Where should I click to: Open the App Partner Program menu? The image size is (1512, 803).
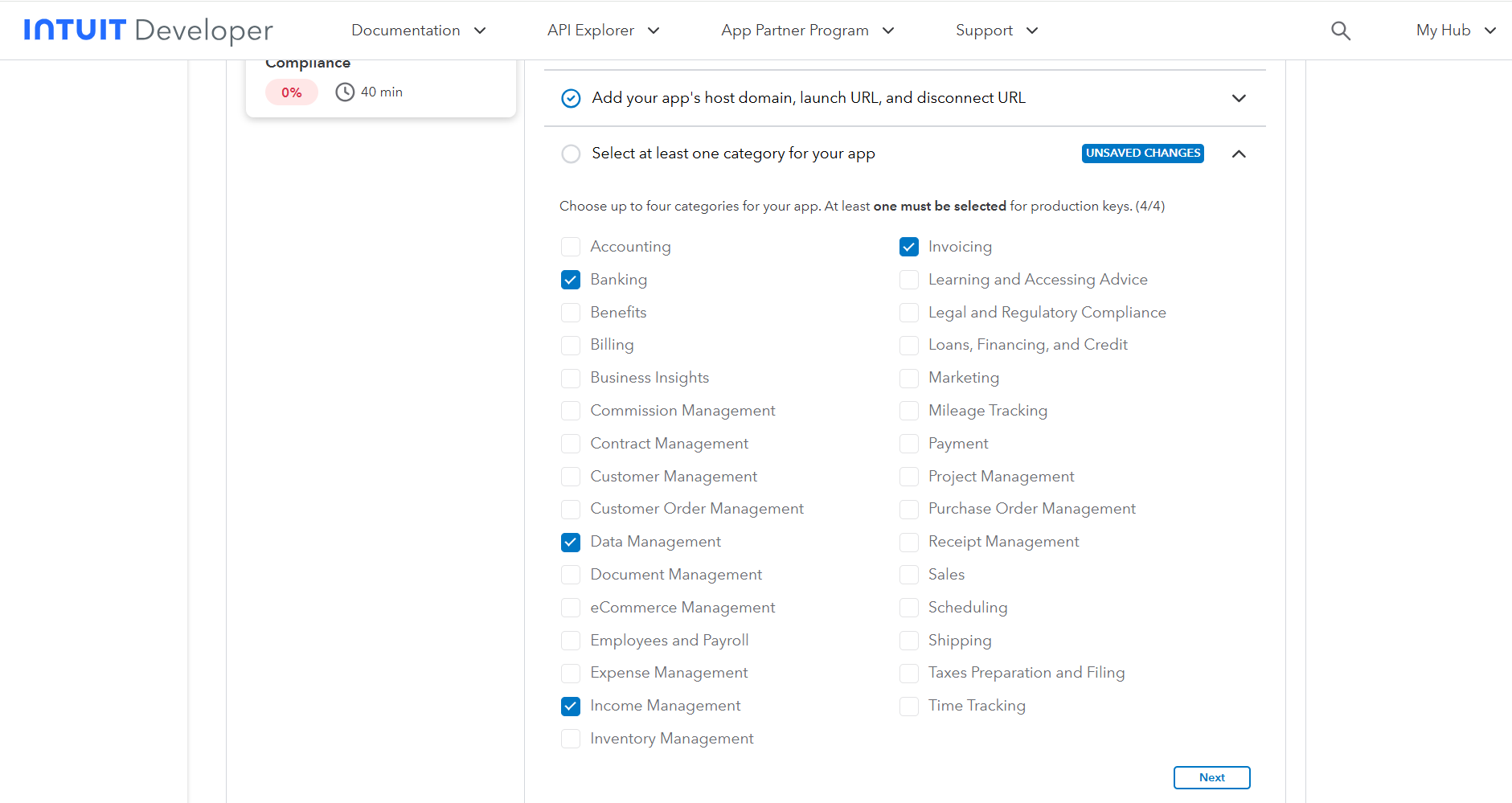pos(807,31)
